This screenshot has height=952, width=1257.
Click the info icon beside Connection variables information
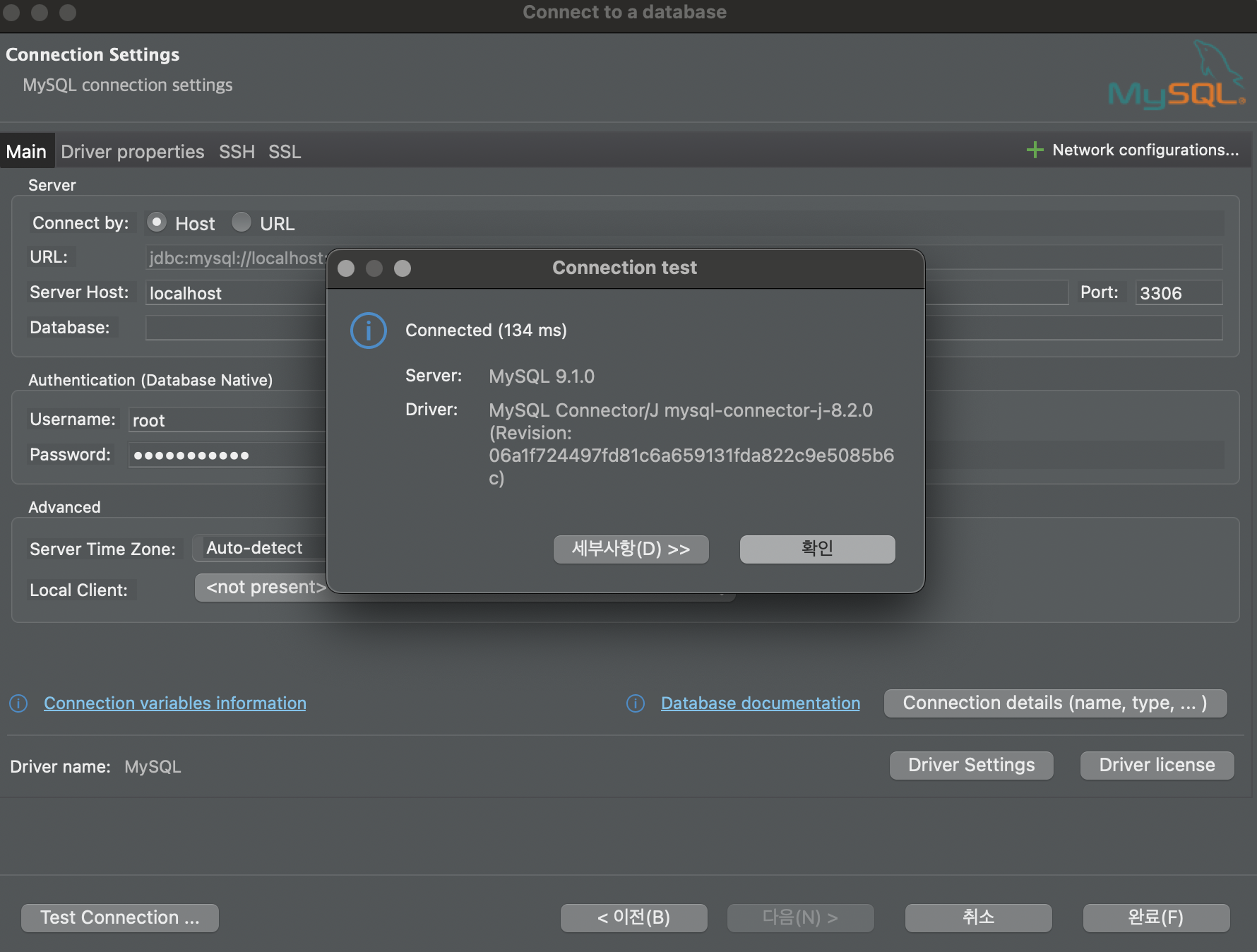18,703
